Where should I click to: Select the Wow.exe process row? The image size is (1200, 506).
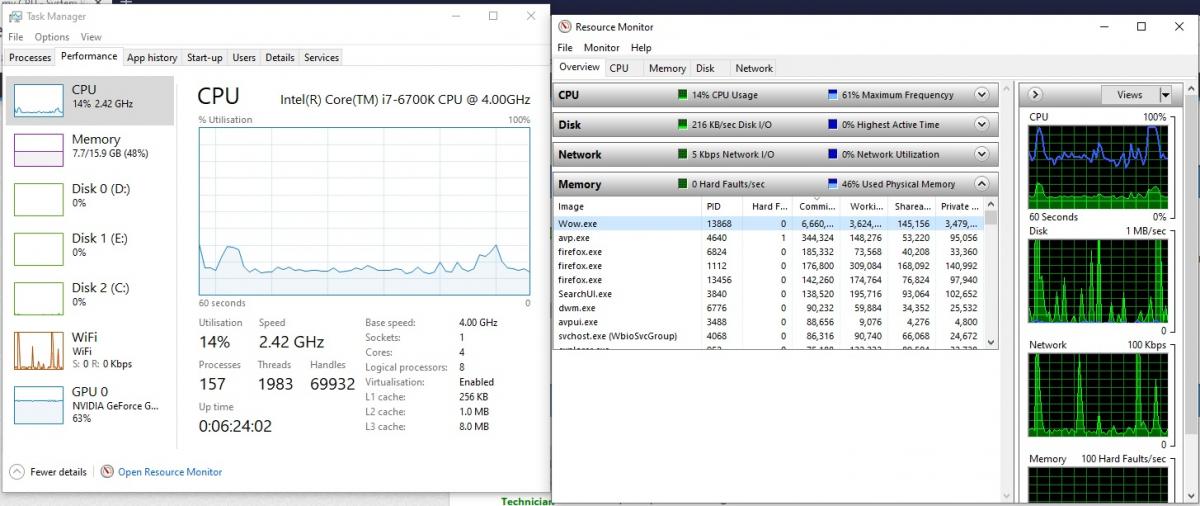coord(769,224)
